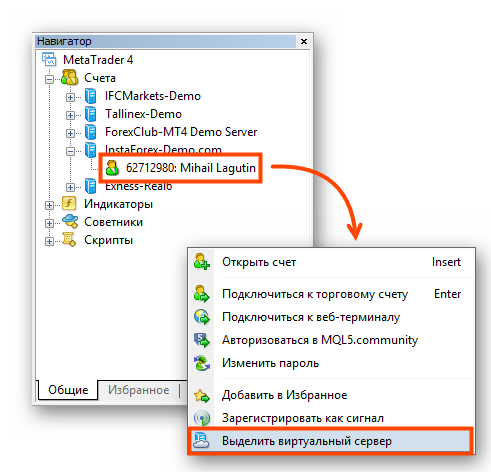The width and height of the screenshot is (491, 472).
Task: Select the Tallinex-Demo label
Action: (x=143, y=114)
